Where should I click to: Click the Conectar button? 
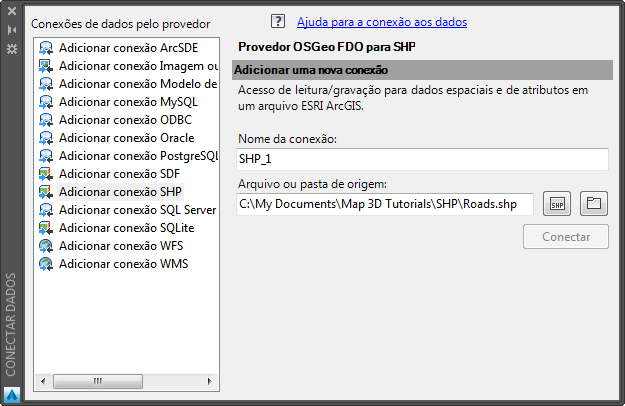pos(566,237)
